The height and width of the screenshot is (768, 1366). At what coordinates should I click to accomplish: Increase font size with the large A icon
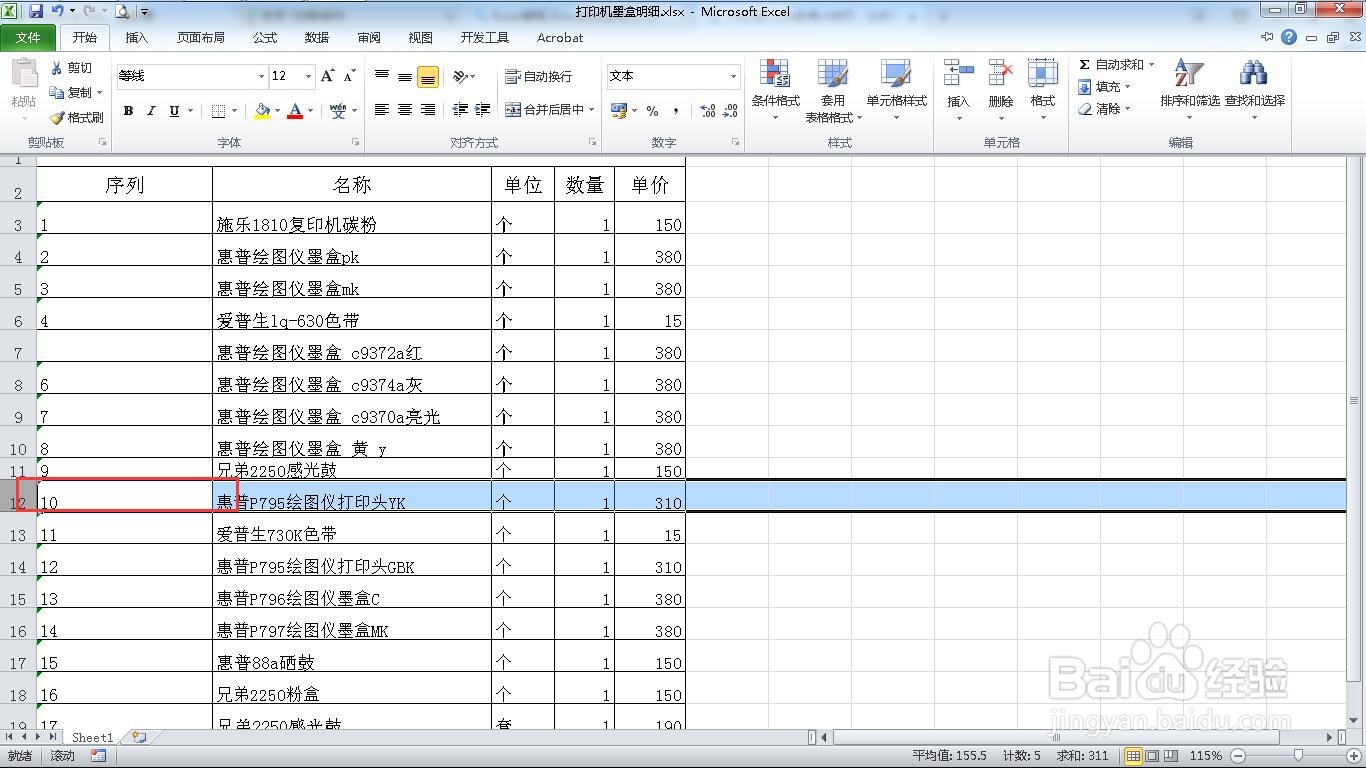(x=327, y=76)
